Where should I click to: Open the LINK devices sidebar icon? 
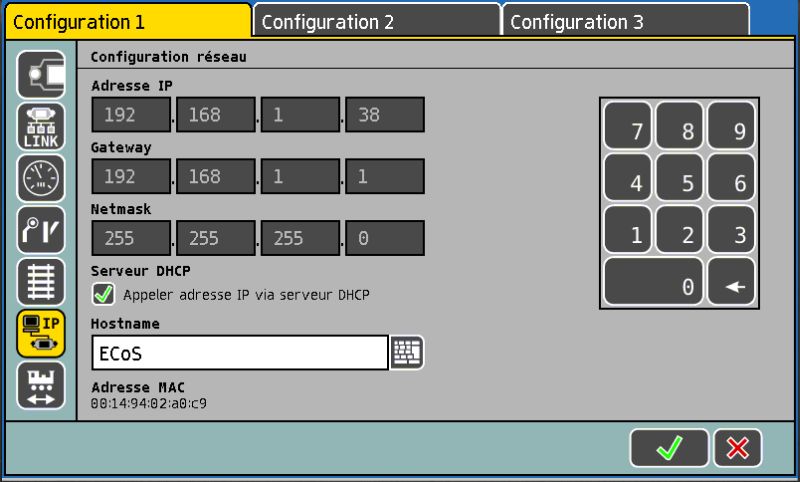click(41, 127)
